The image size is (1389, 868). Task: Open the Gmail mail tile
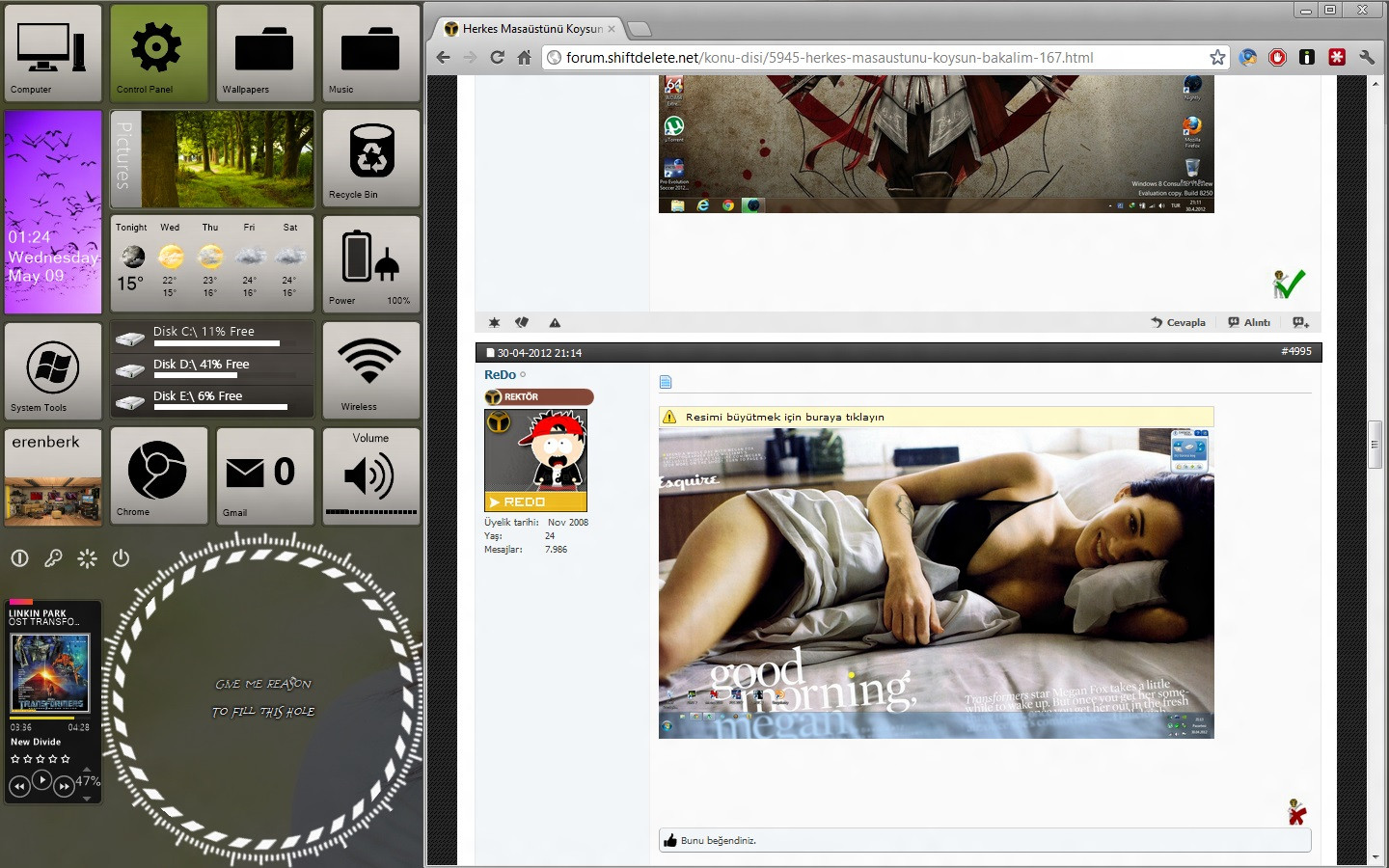tap(265, 476)
